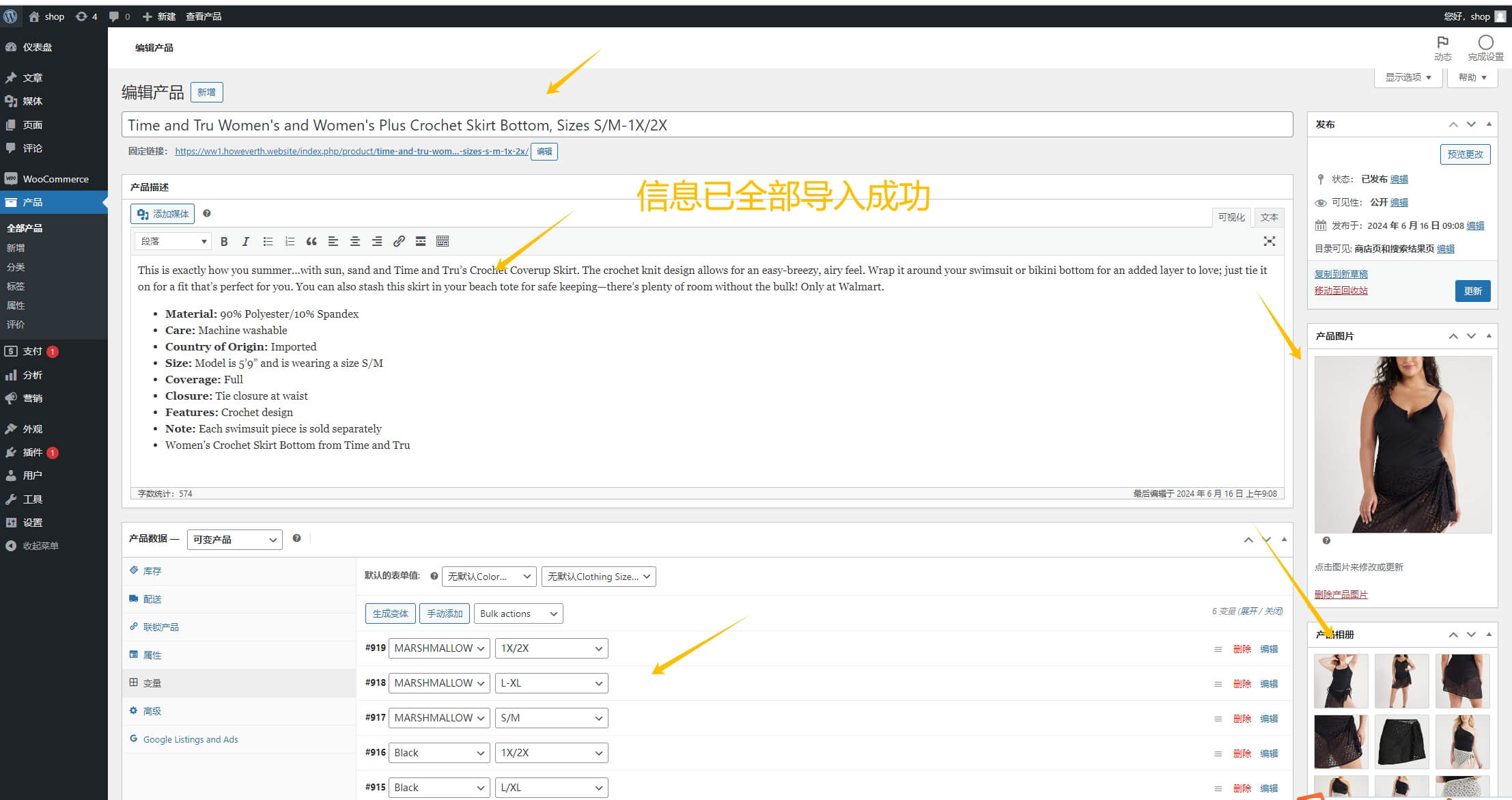Viewport: 1512px width, 800px height.
Task: Click Remove product image link
Action: (x=1341, y=594)
